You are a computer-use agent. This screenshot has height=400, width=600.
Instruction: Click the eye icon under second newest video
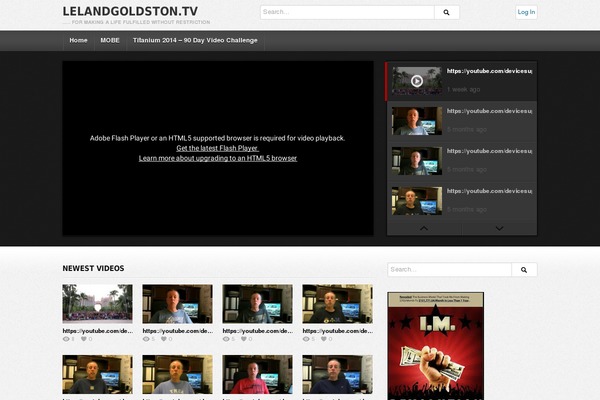click(x=146, y=339)
